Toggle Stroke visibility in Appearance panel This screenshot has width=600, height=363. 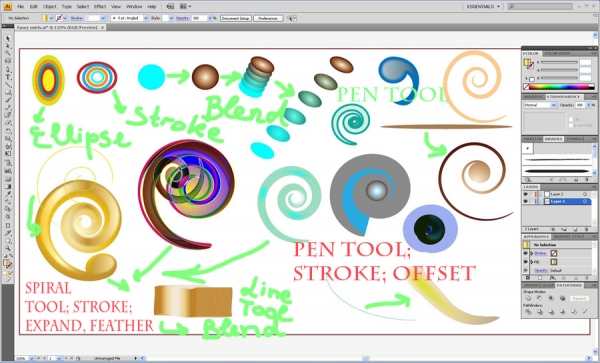click(x=525, y=253)
